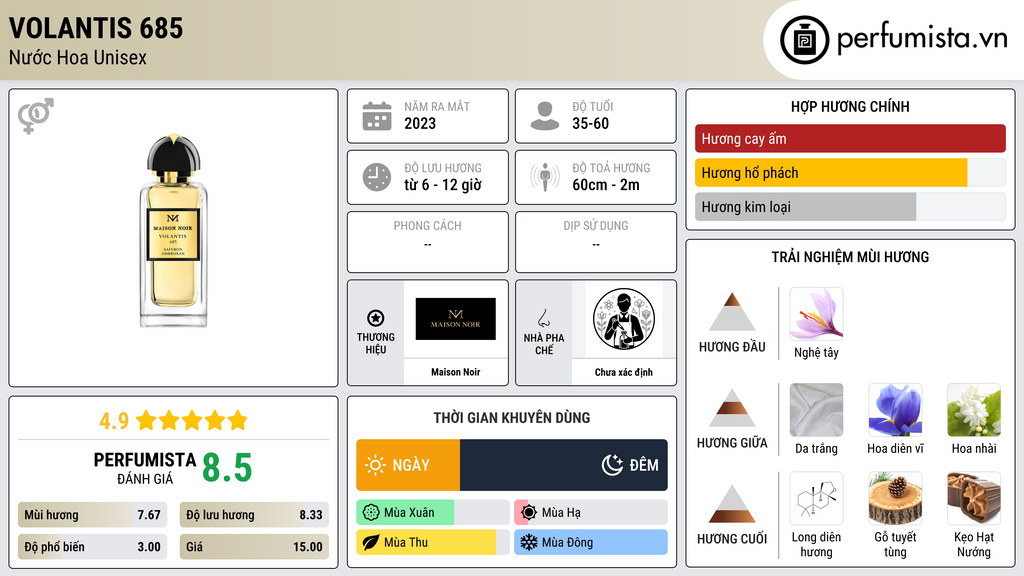Click the Độ phổ biến 3.00 rating bar
Image resolution: width=1024 pixels, height=576 pixels.
point(93,547)
